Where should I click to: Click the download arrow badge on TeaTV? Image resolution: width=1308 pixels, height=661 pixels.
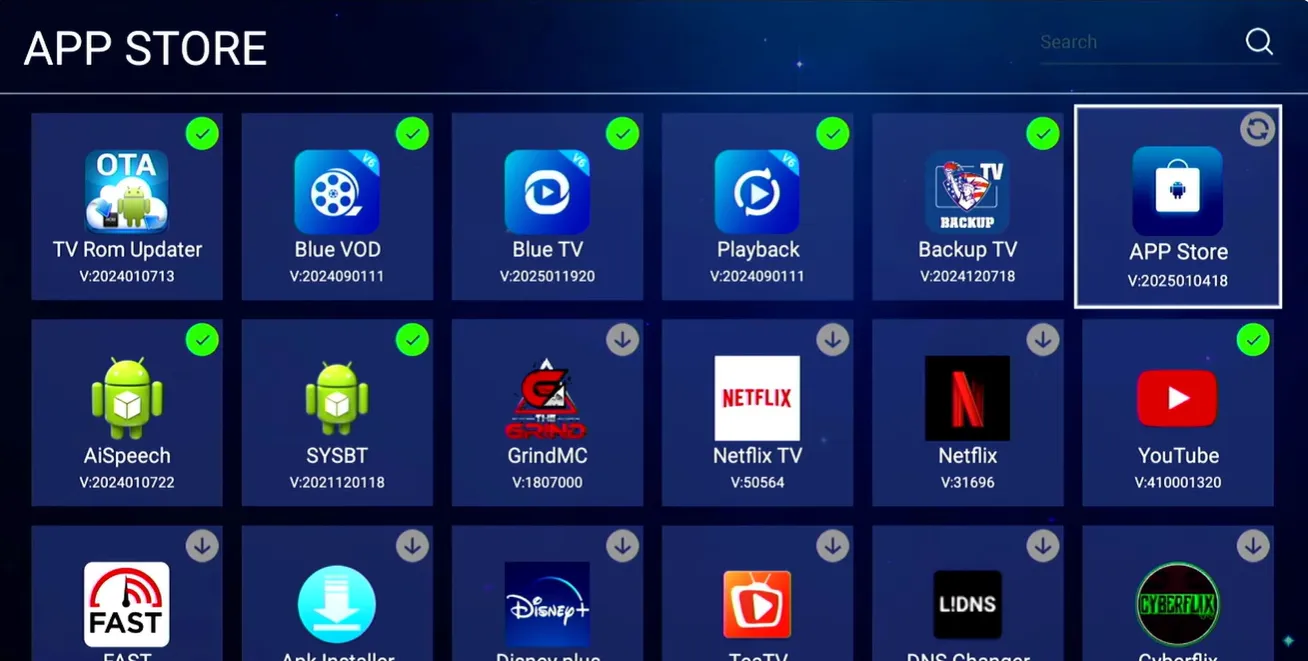832,546
